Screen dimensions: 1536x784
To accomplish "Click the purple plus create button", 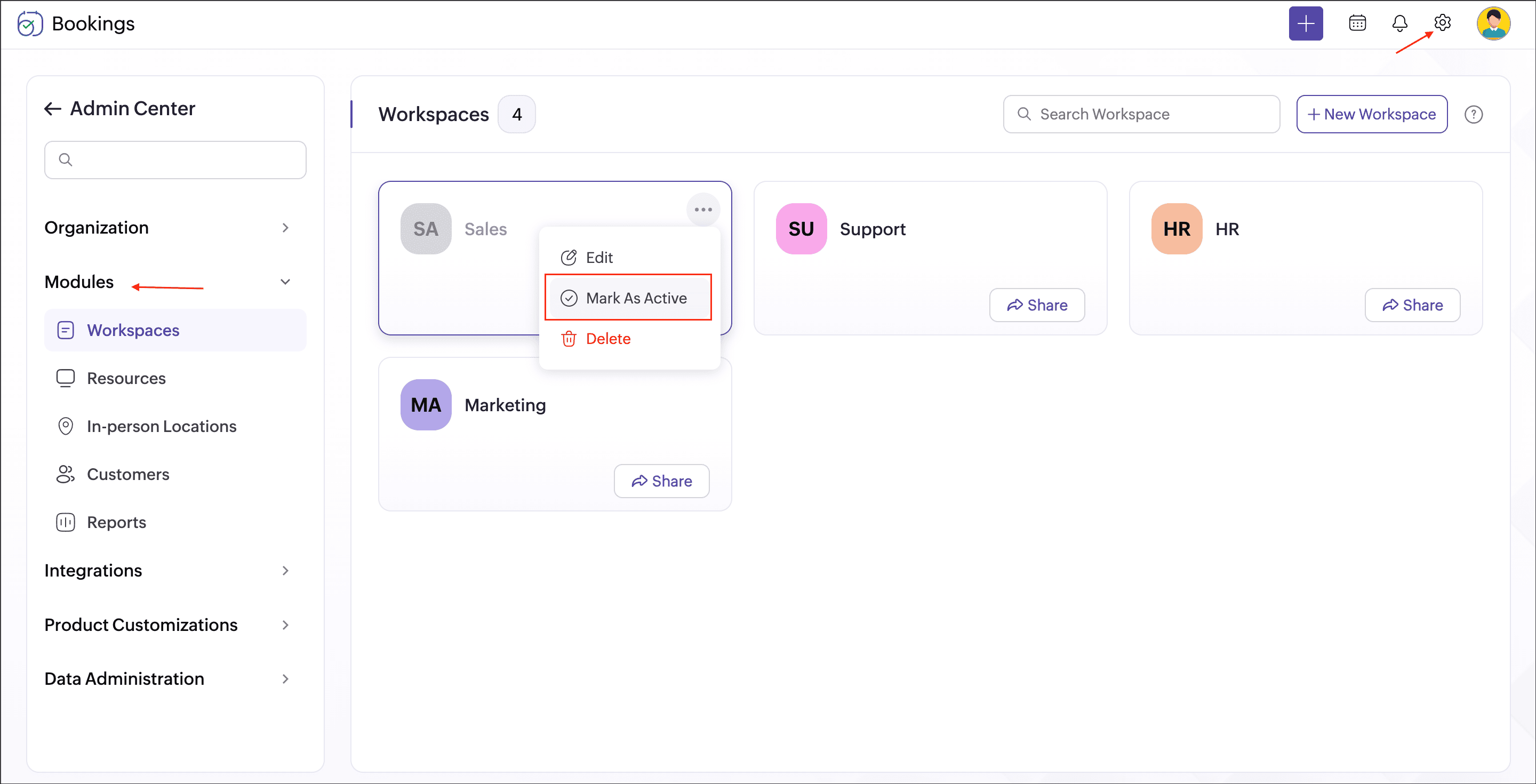I will (1305, 24).
